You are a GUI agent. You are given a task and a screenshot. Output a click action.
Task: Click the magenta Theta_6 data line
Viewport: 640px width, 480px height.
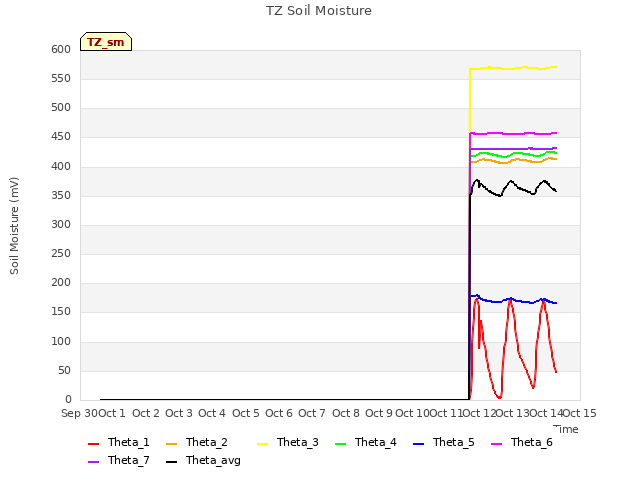[513, 133]
